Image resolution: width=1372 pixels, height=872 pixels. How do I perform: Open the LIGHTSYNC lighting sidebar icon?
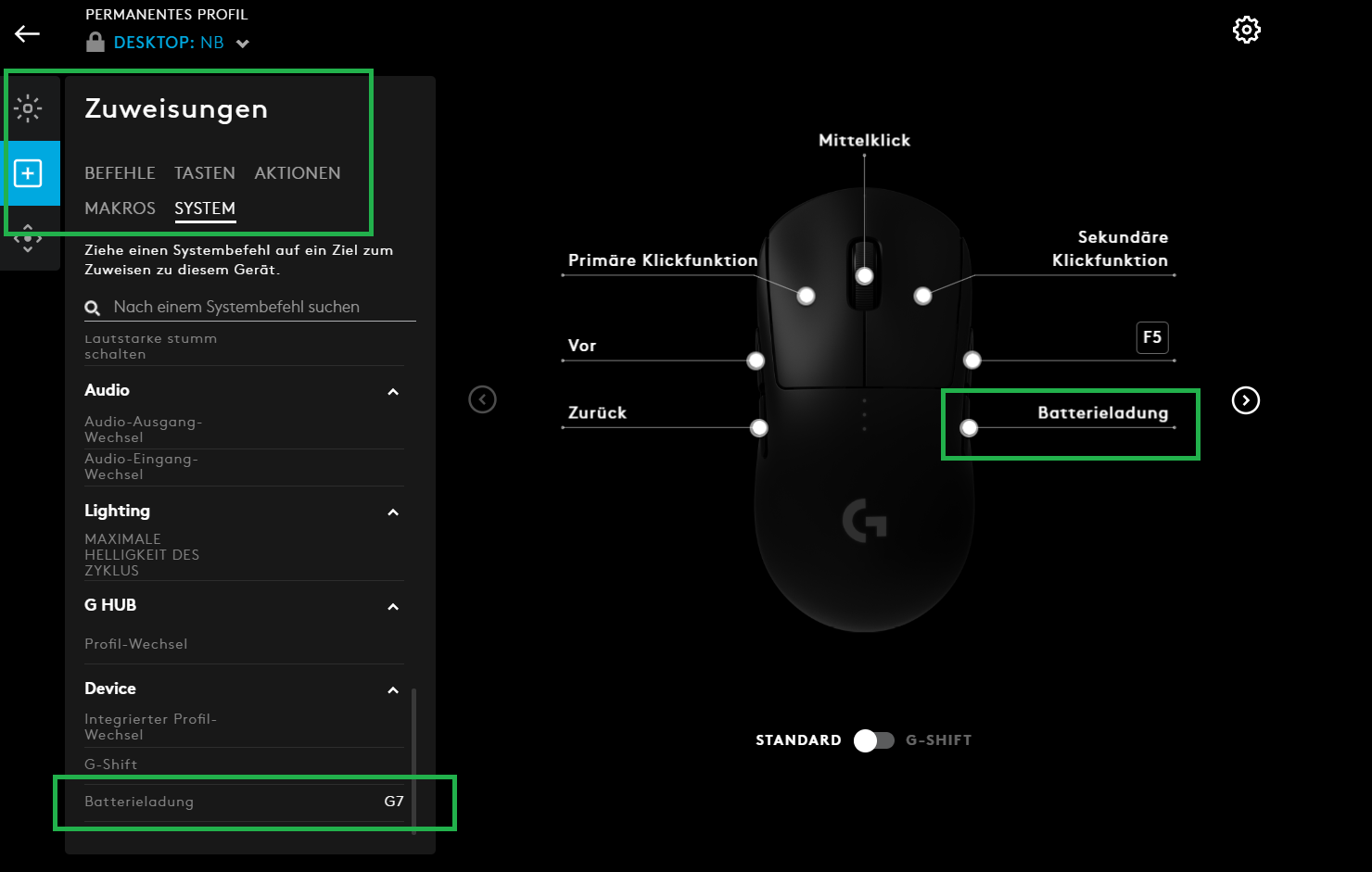(x=28, y=108)
